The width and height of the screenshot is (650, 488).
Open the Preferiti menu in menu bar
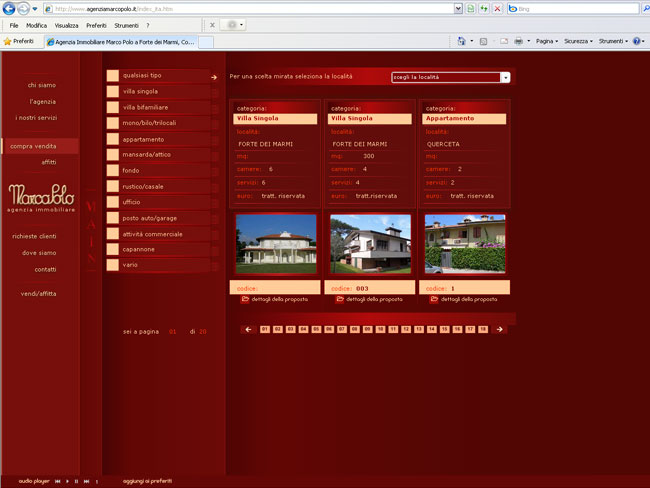click(96, 25)
